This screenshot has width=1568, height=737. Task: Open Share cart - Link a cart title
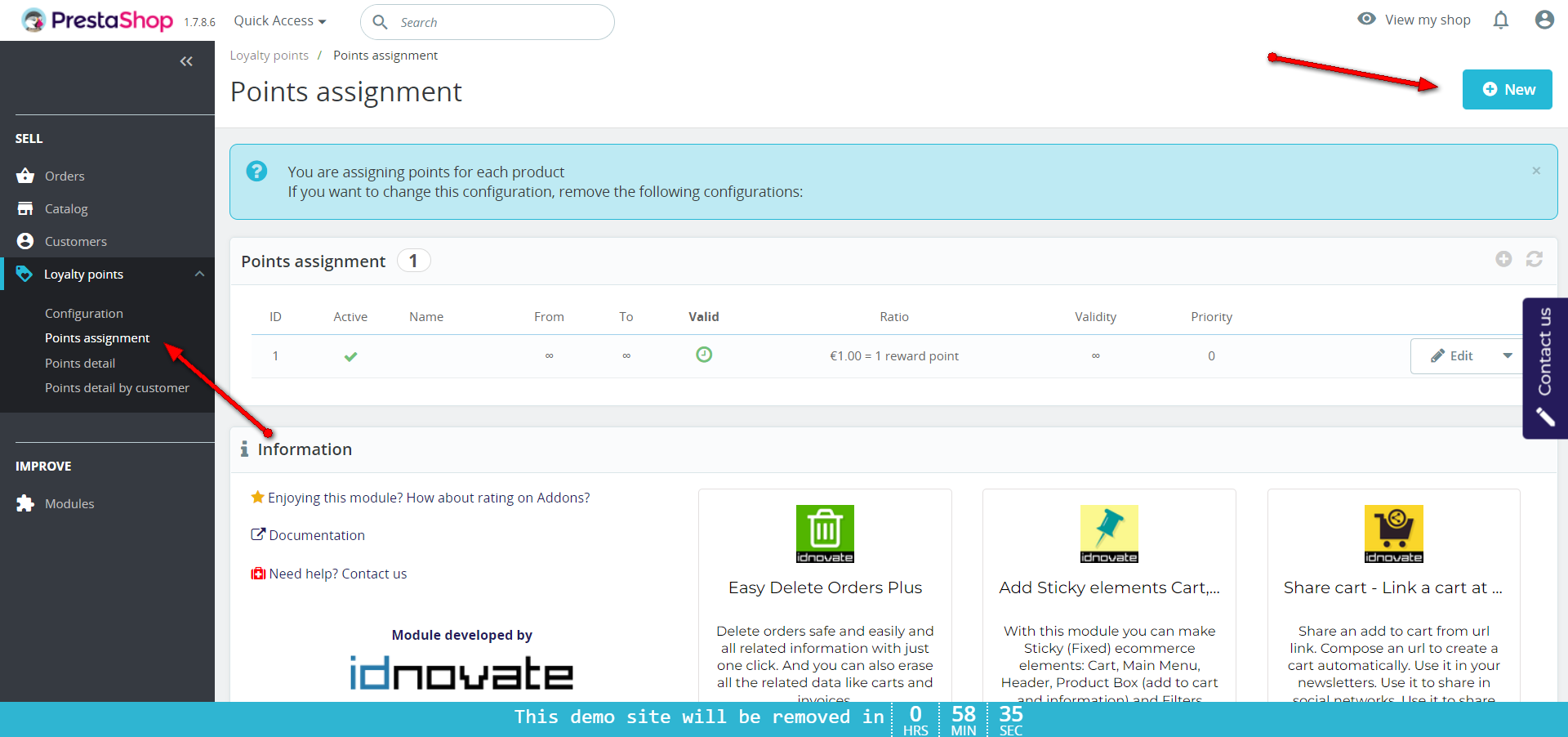tap(1393, 587)
